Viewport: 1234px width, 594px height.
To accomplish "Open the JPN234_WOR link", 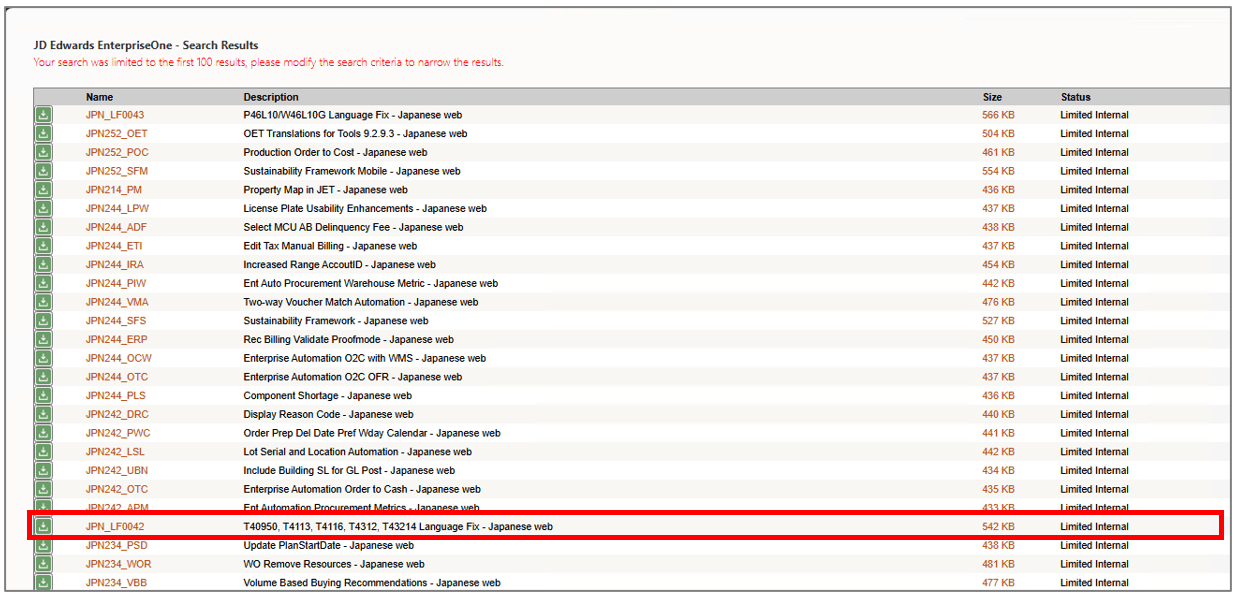I will click(x=119, y=564).
